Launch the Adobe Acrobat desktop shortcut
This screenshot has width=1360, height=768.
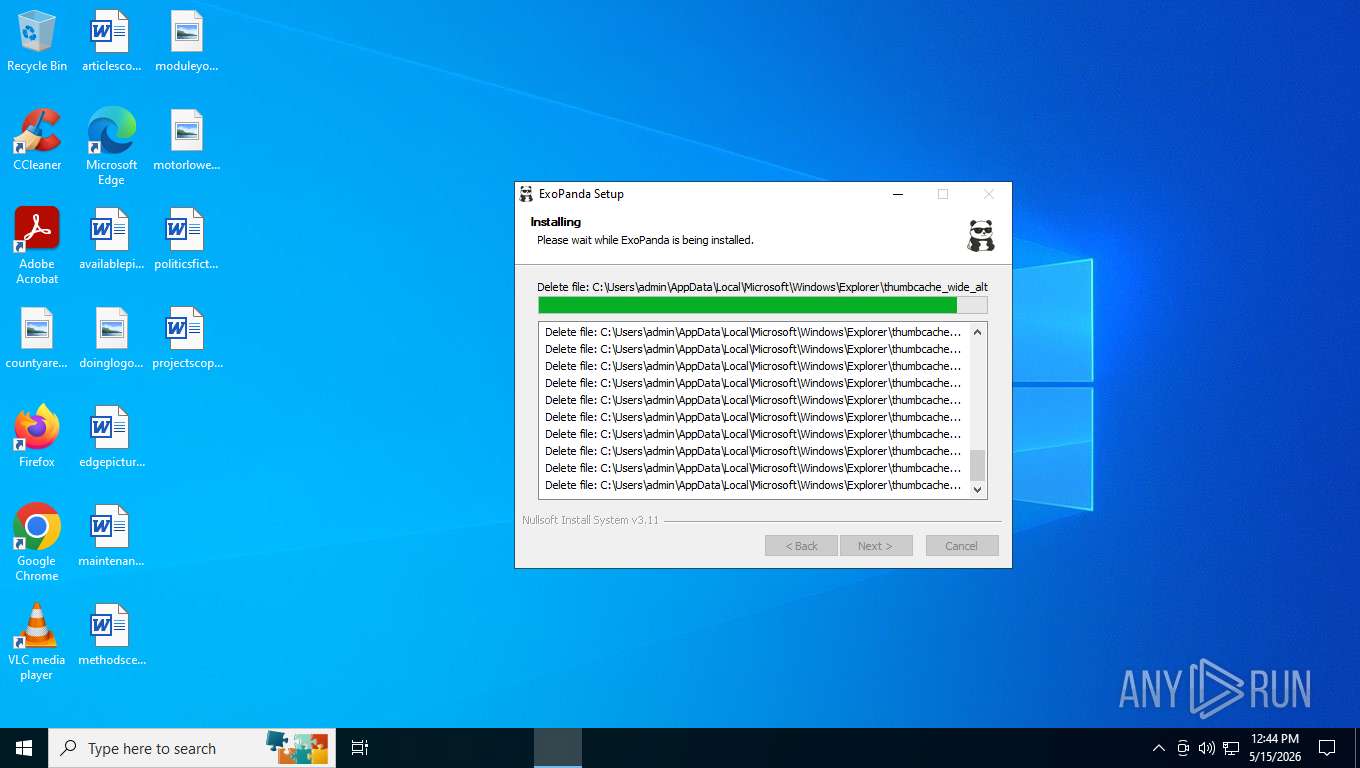[x=37, y=245]
